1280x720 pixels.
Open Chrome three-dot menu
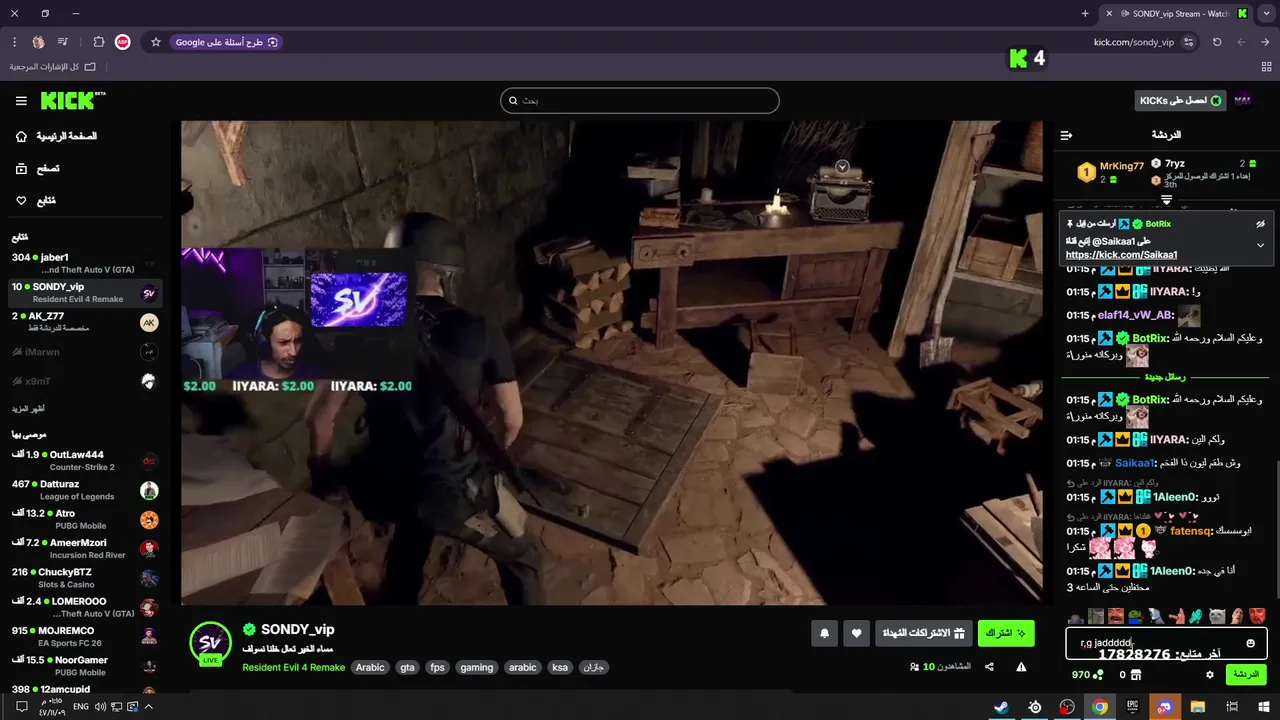click(14, 42)
